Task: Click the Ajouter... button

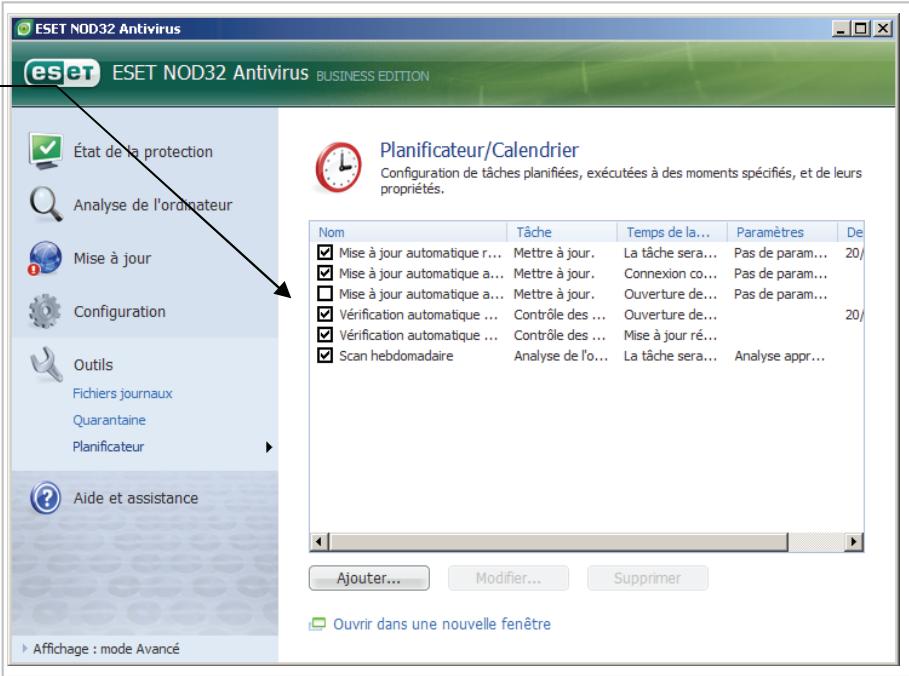Action: click(369, 578)
